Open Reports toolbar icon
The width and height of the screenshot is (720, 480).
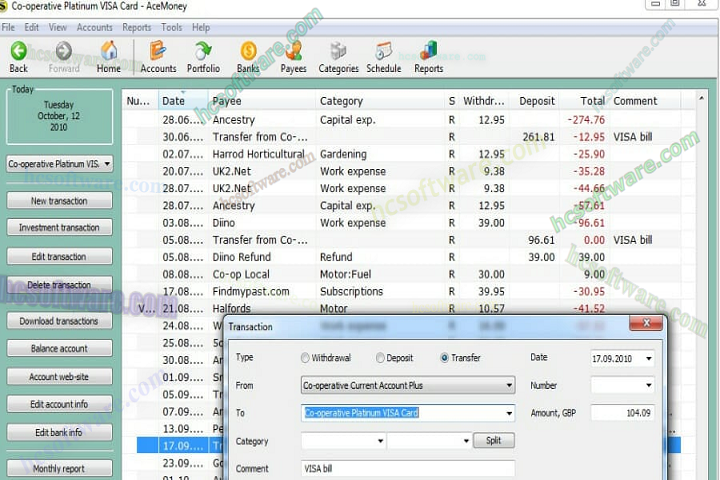[428, 51]
